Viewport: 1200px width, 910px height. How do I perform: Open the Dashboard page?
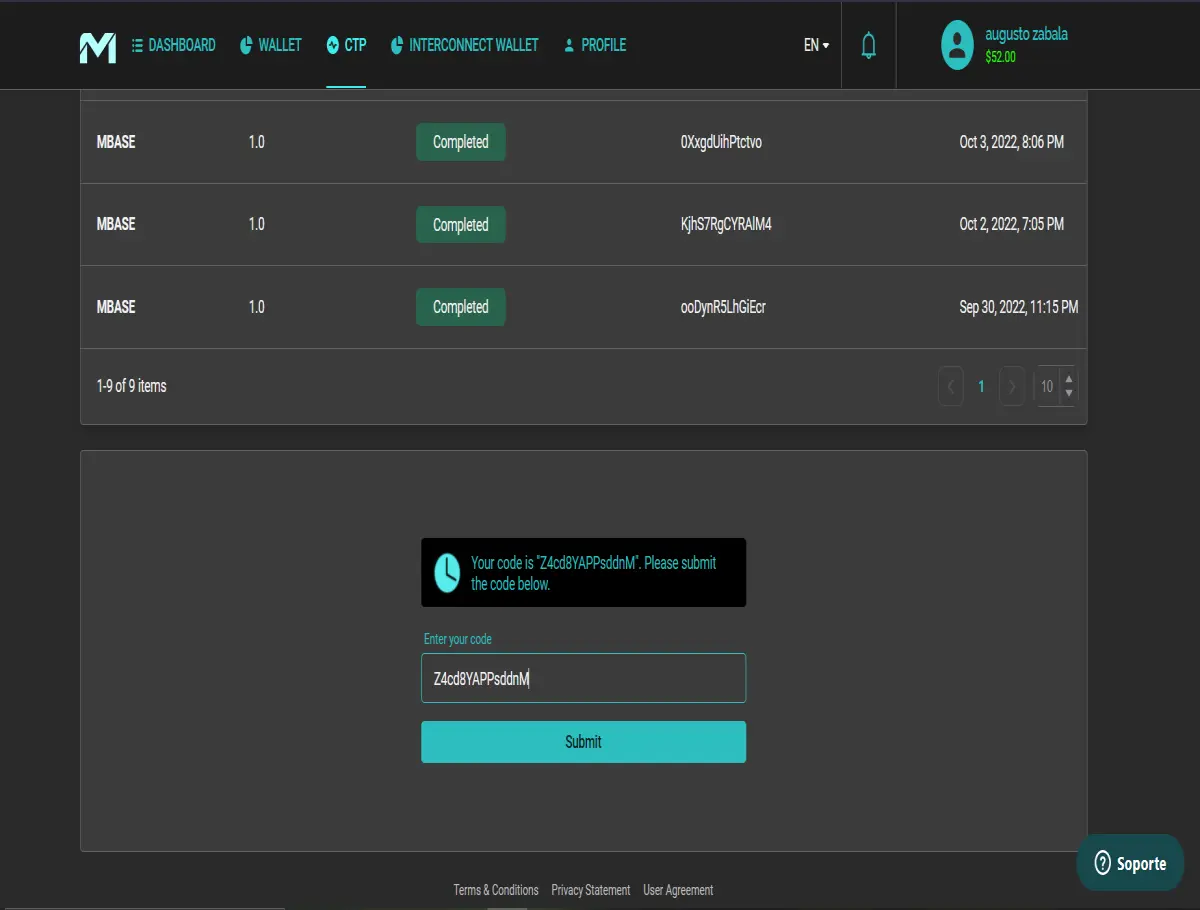[x=174, y=45]
